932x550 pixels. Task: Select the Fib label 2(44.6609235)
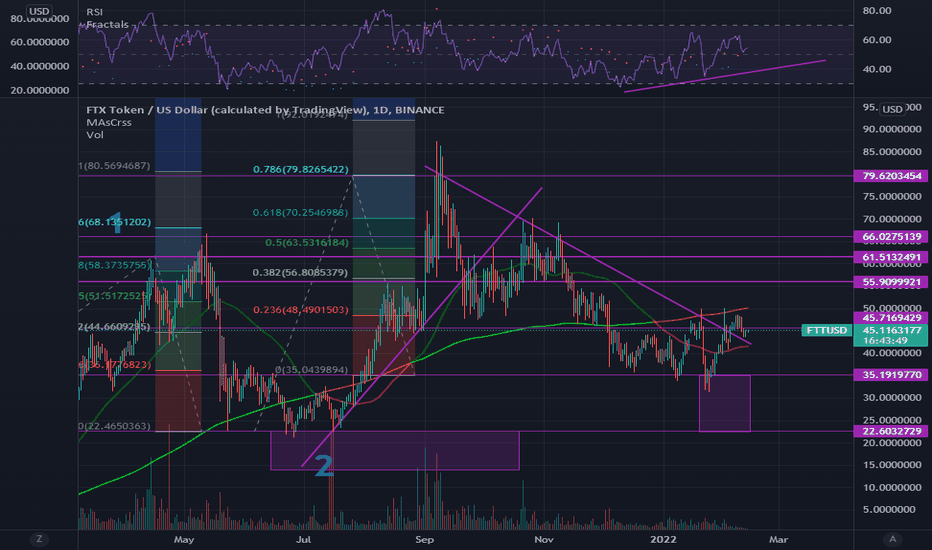[x=114, y=327]
